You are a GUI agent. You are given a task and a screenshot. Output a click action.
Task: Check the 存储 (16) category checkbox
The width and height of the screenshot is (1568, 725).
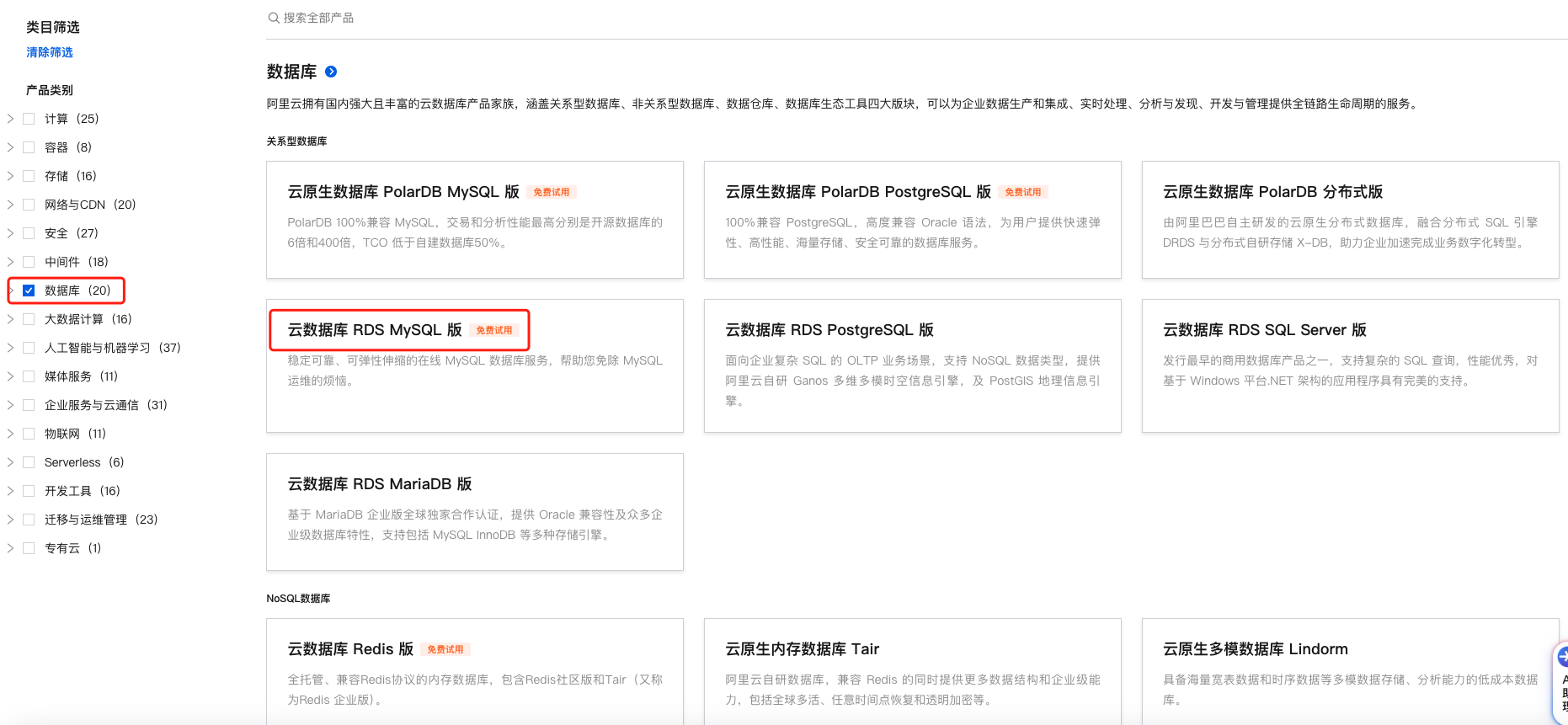click(29, 176)
